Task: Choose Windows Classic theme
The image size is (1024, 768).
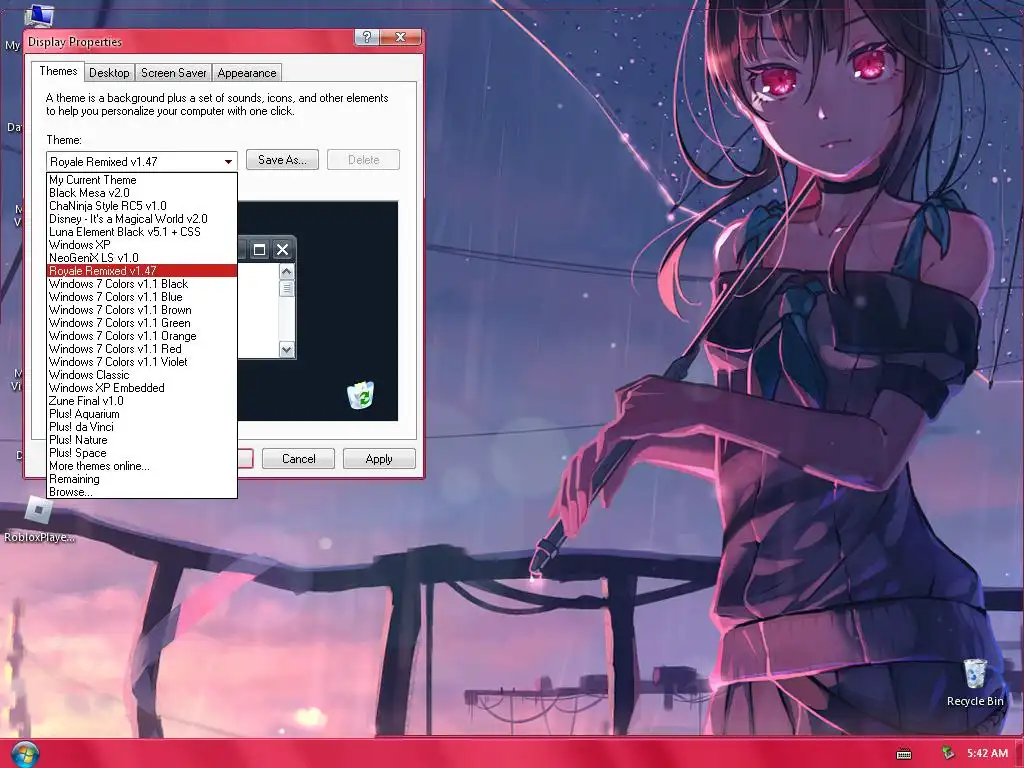Action: [x=142, y=375]
